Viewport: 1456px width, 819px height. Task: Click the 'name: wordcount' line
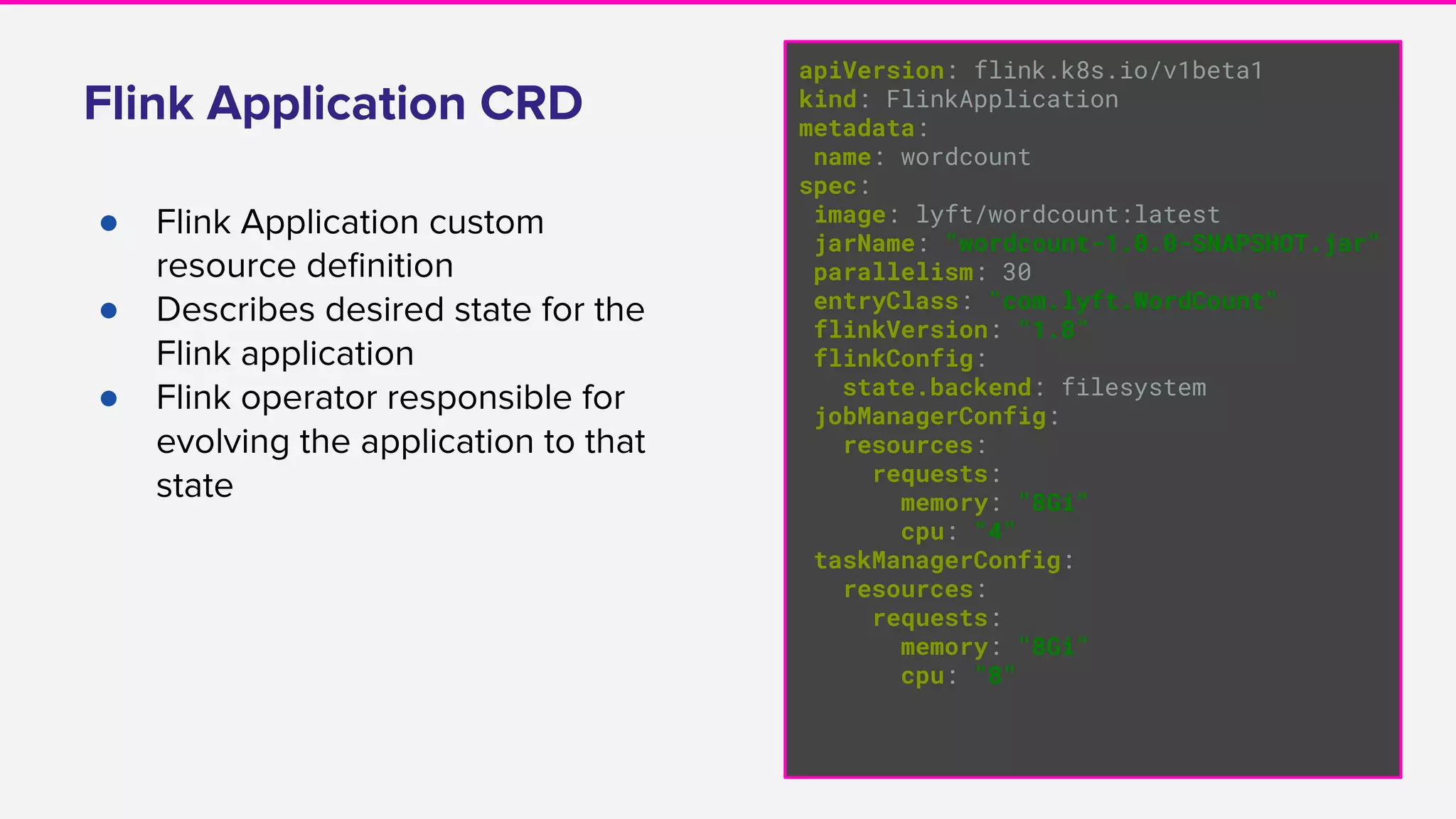point(922,157)
